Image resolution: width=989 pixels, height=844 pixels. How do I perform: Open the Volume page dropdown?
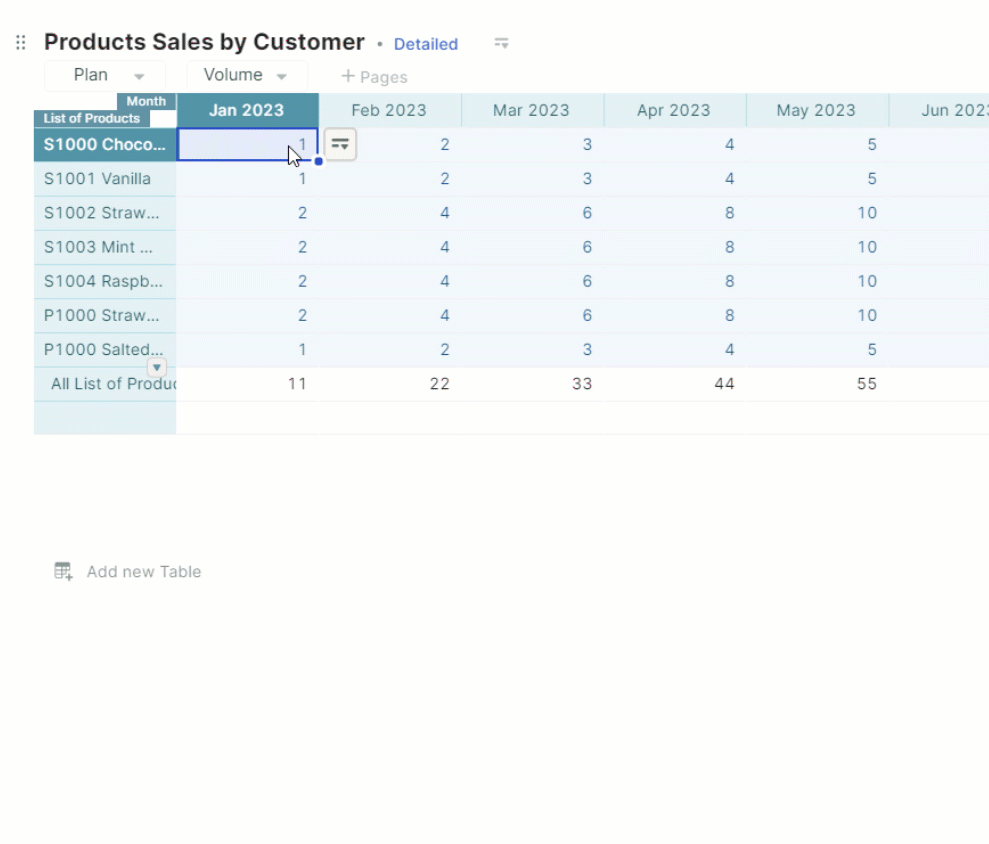click(x=247, y=76)
